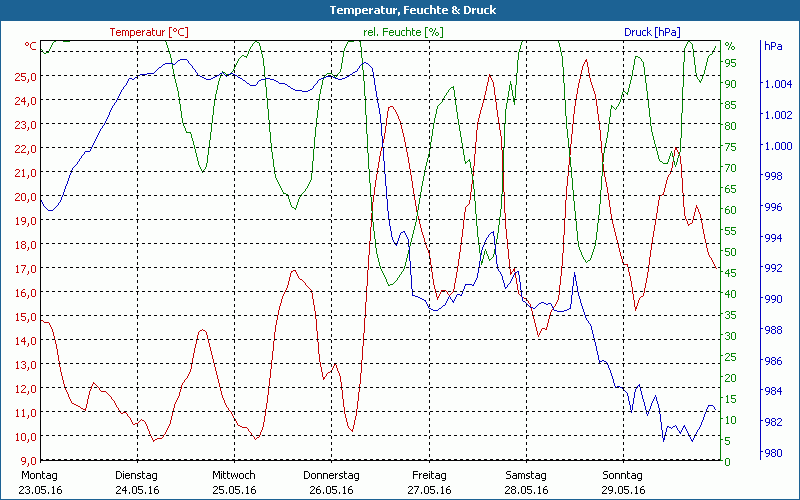Viewport: 800px width, 500px height.
Task: Click the 25,0 temperature axis tick
Action: coord(24,77)
